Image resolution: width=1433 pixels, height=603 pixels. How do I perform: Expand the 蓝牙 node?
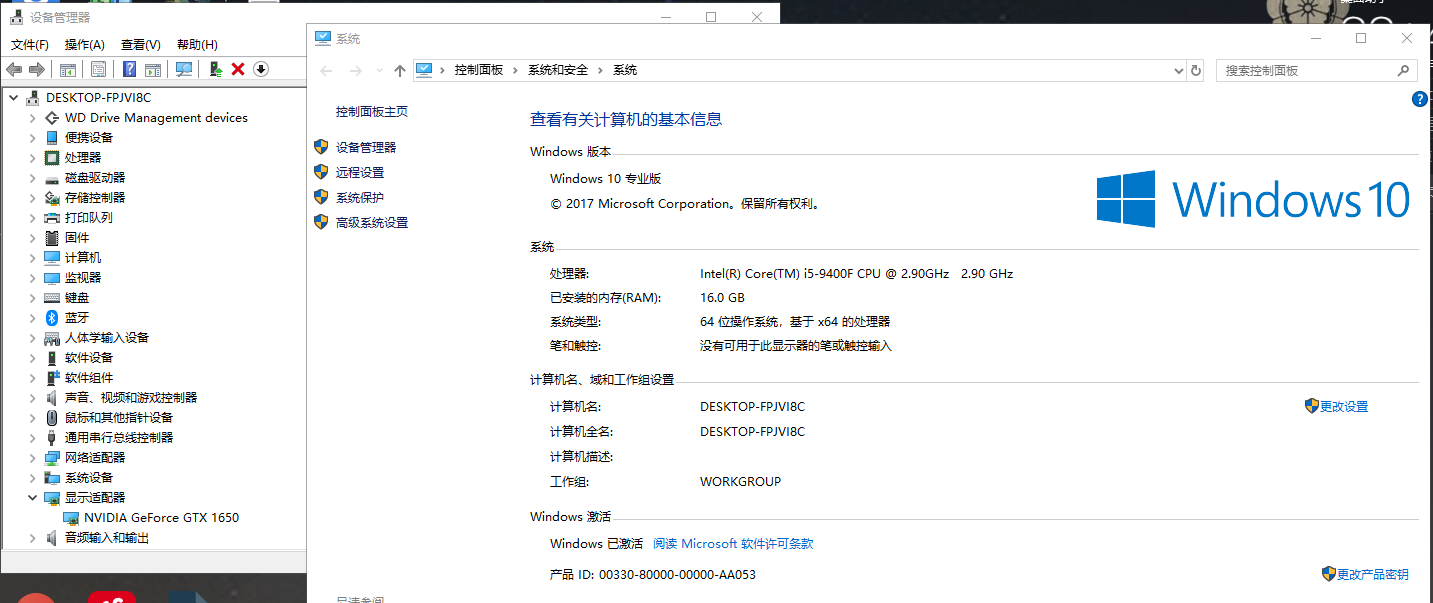33,317
